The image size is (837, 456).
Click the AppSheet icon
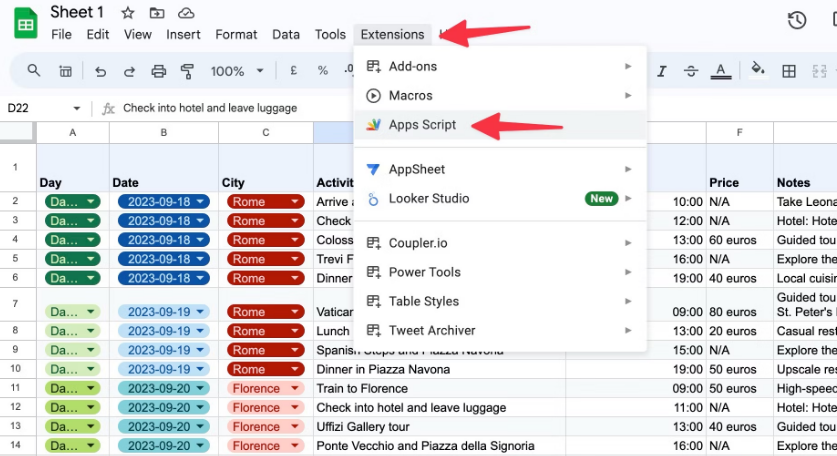(x=373, y=169)
